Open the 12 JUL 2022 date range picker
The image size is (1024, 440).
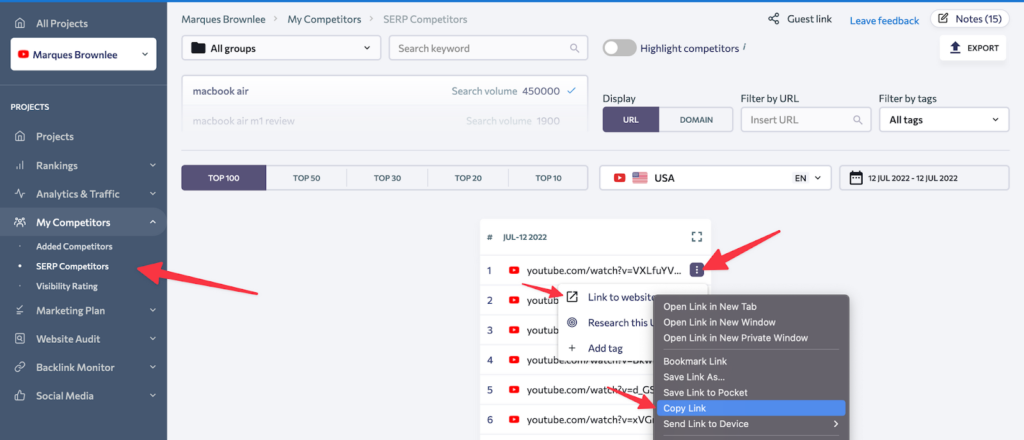[x=924, y=178]
